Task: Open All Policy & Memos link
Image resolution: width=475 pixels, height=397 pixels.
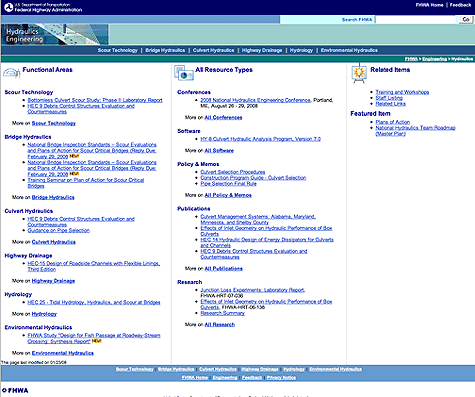Action: (228, 195)
